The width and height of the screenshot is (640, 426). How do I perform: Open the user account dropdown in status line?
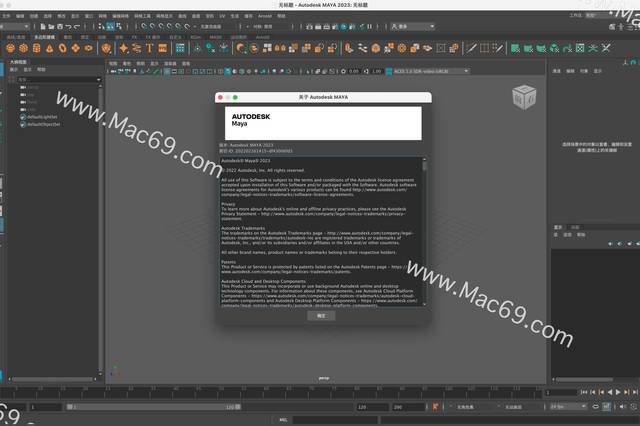413,27
